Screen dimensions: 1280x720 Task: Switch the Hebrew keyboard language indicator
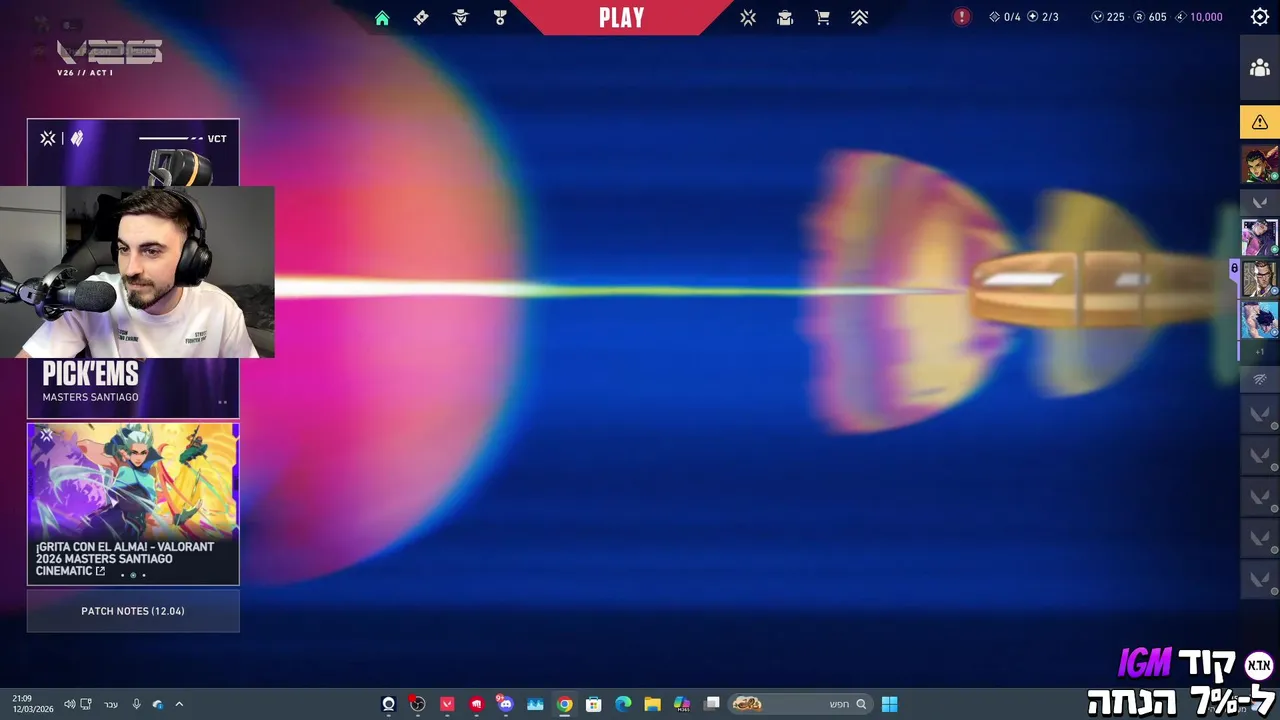tap(111, 704)
